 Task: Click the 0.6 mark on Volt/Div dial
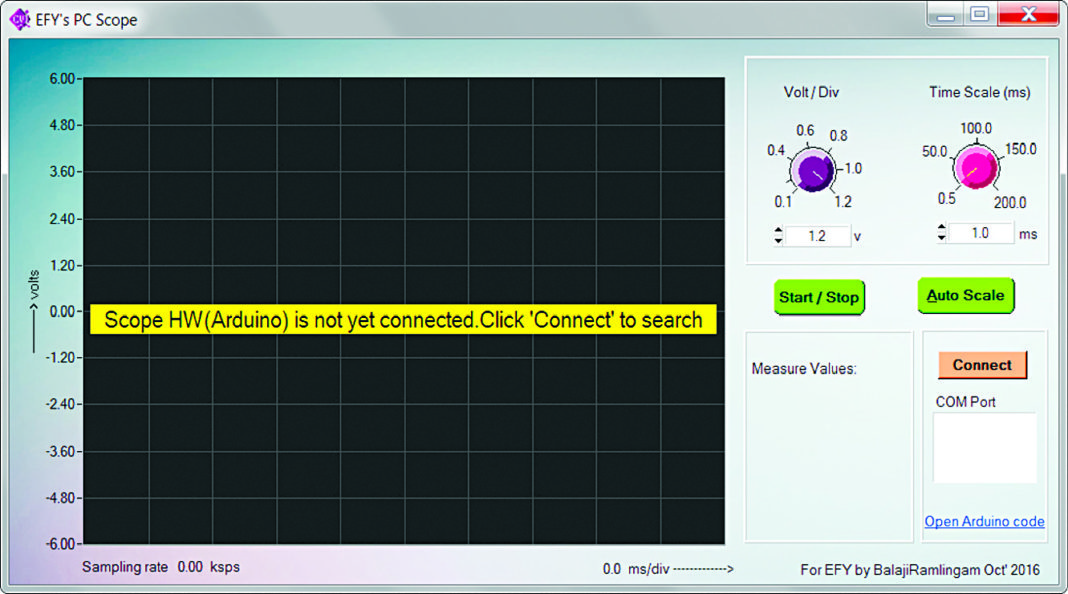(805, 131)
